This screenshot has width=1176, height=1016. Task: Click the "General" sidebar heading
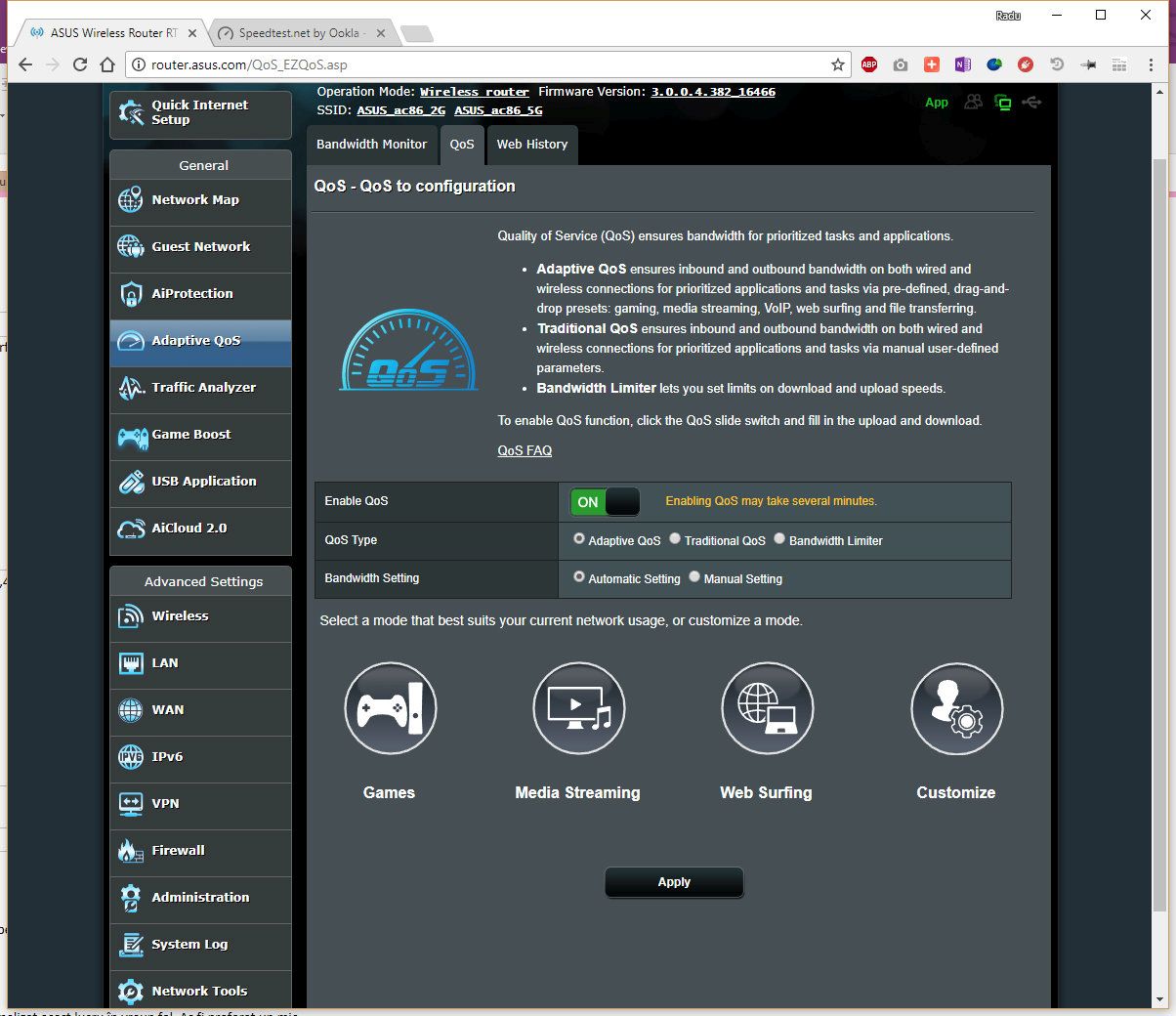[x=203, y=165]
